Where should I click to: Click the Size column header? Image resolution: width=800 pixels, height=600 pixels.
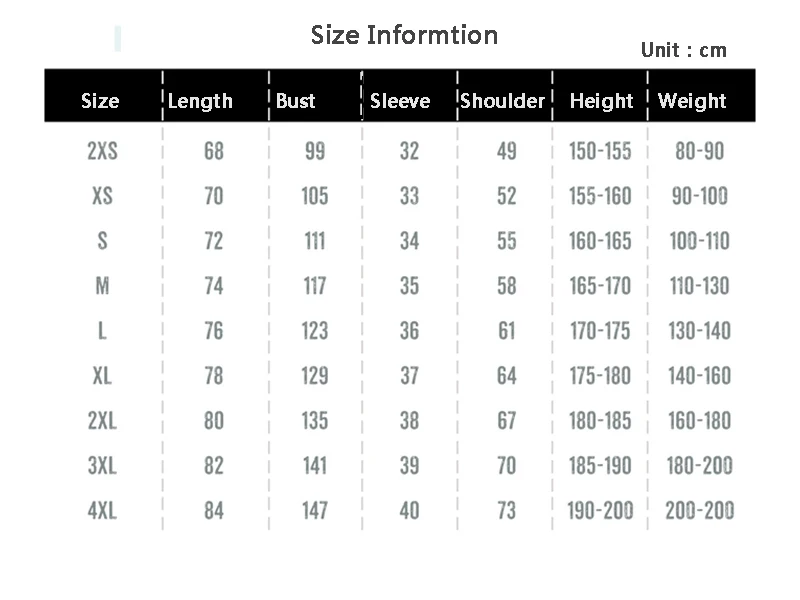[x=100, y=101]
